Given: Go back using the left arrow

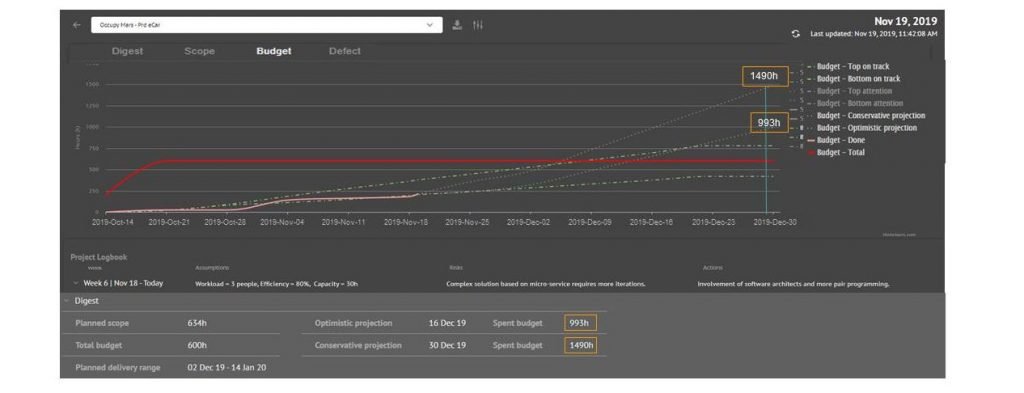Looking at the screenshot, I should tap(76, 25).
